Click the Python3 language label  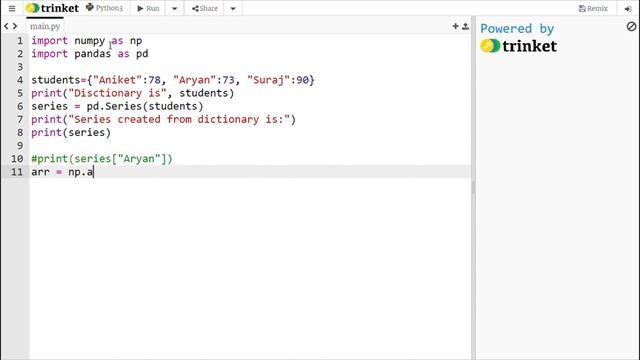[x=104, y=8]
